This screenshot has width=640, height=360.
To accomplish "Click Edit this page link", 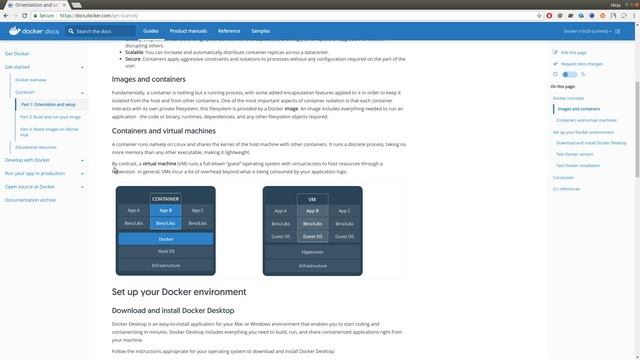I will tap(573, 53).
